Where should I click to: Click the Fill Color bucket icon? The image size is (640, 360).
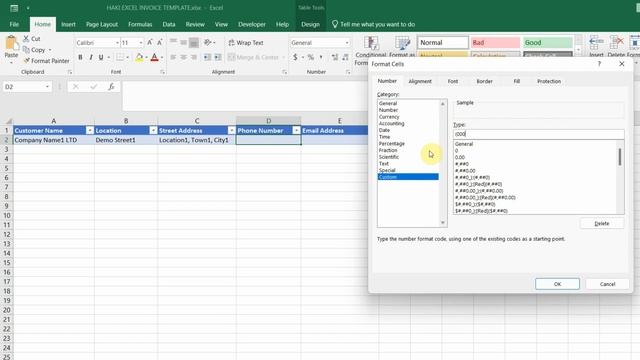pyautogui.click(x=139, y=57)
